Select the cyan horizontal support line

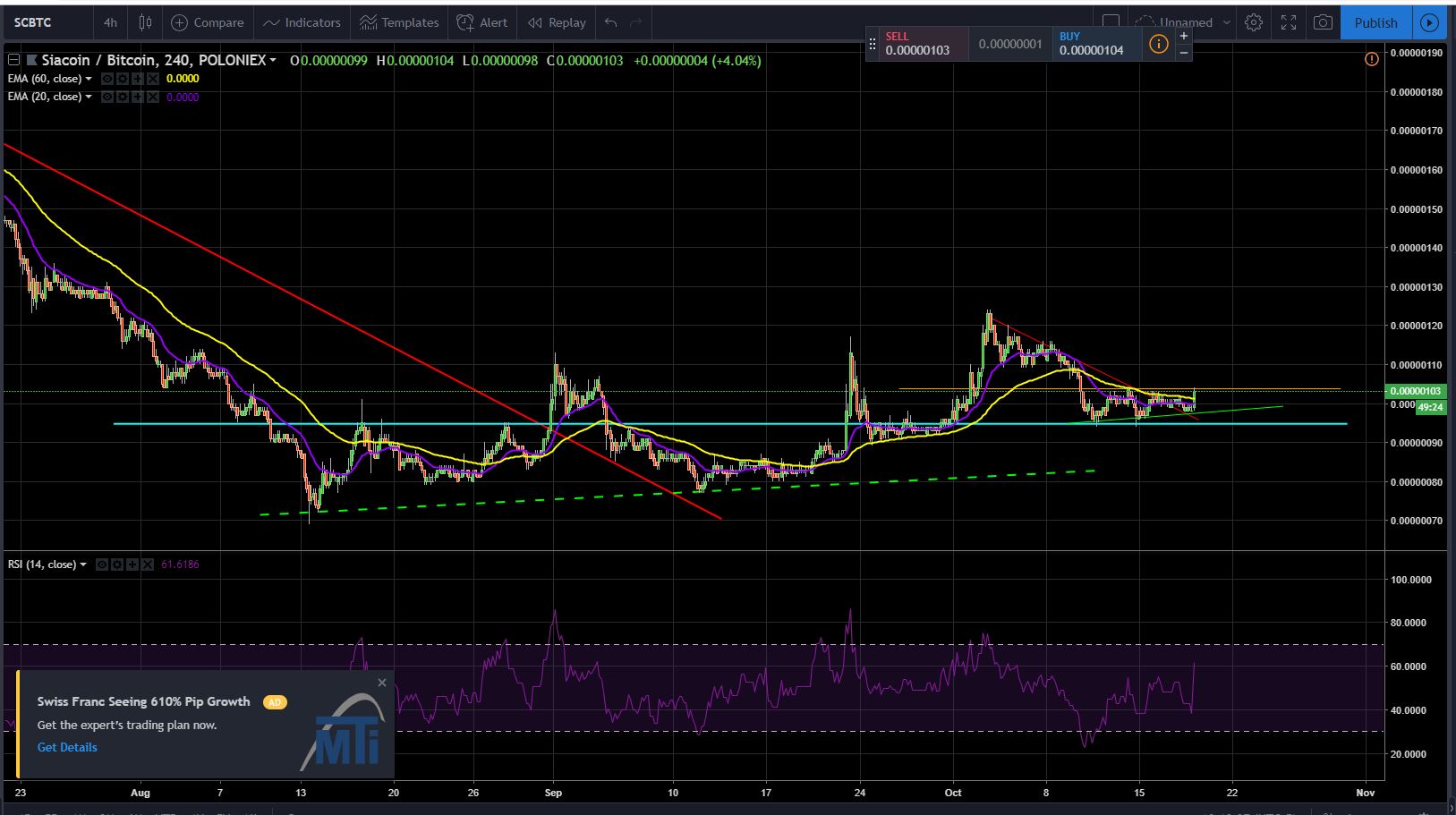point(729,423)
